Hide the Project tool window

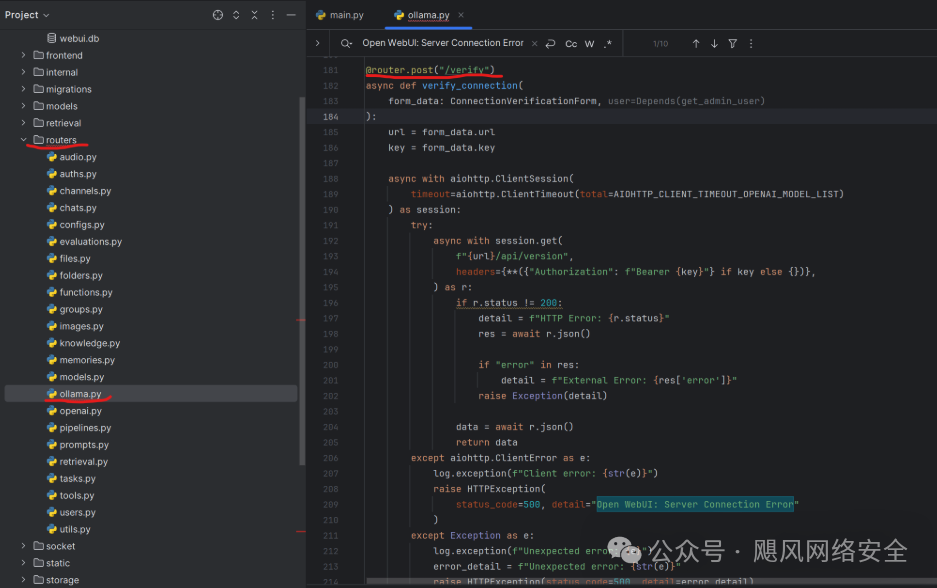291,15
